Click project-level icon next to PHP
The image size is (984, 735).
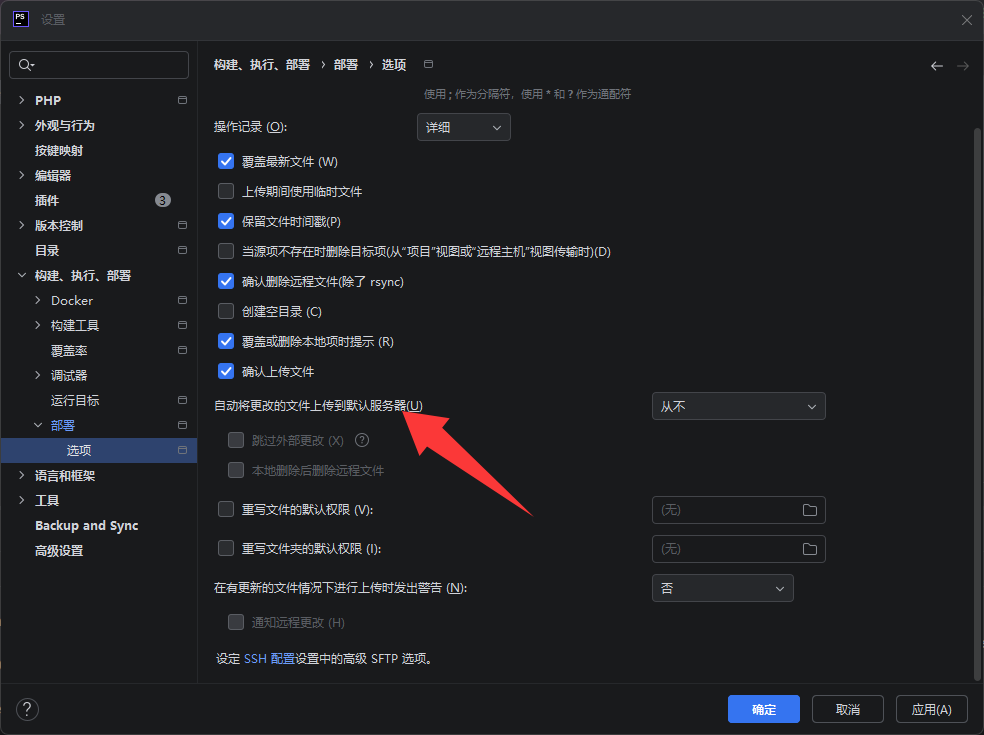(x=182, y=100)
